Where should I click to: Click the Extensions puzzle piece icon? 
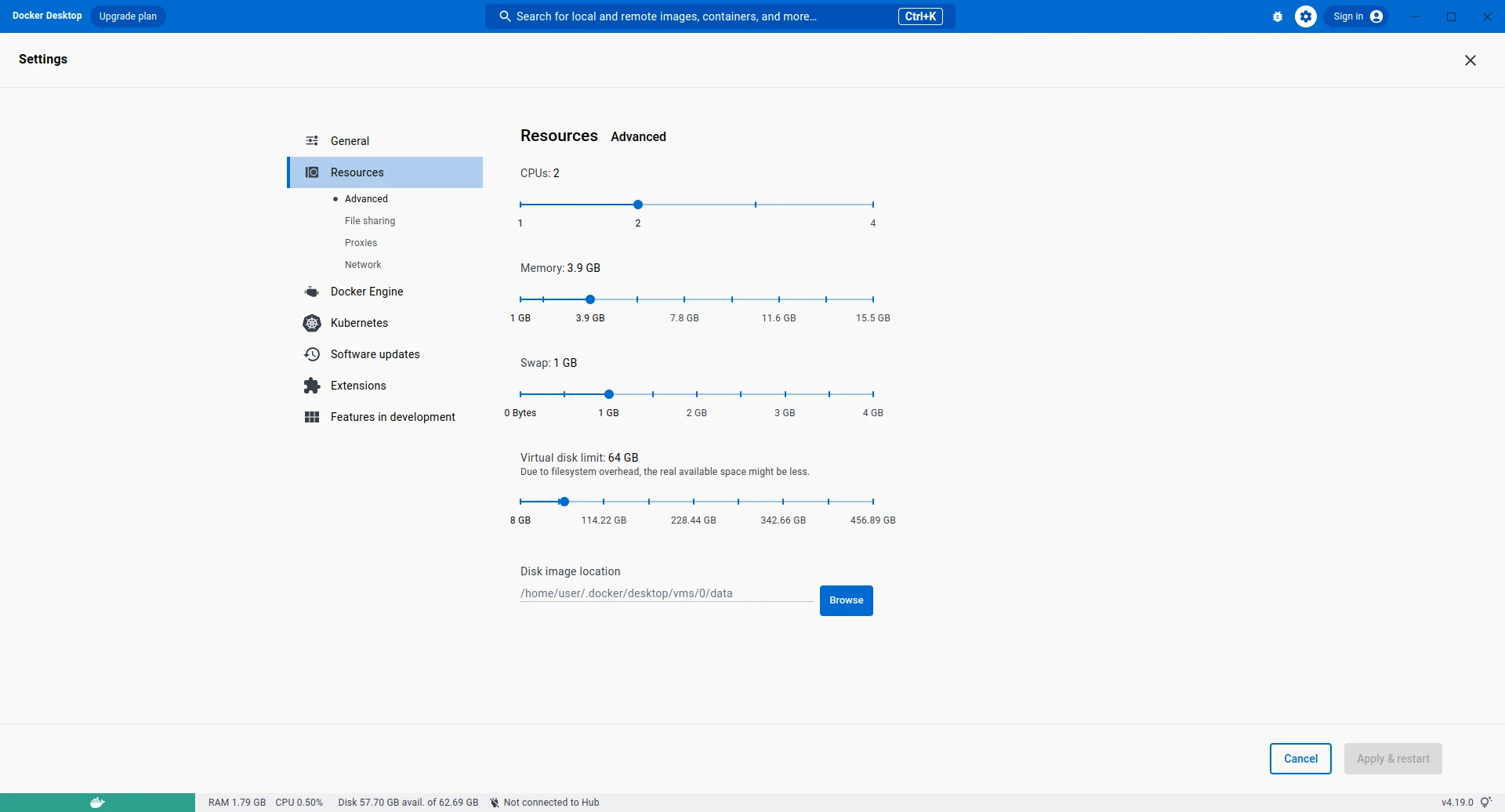coord(312,386)
